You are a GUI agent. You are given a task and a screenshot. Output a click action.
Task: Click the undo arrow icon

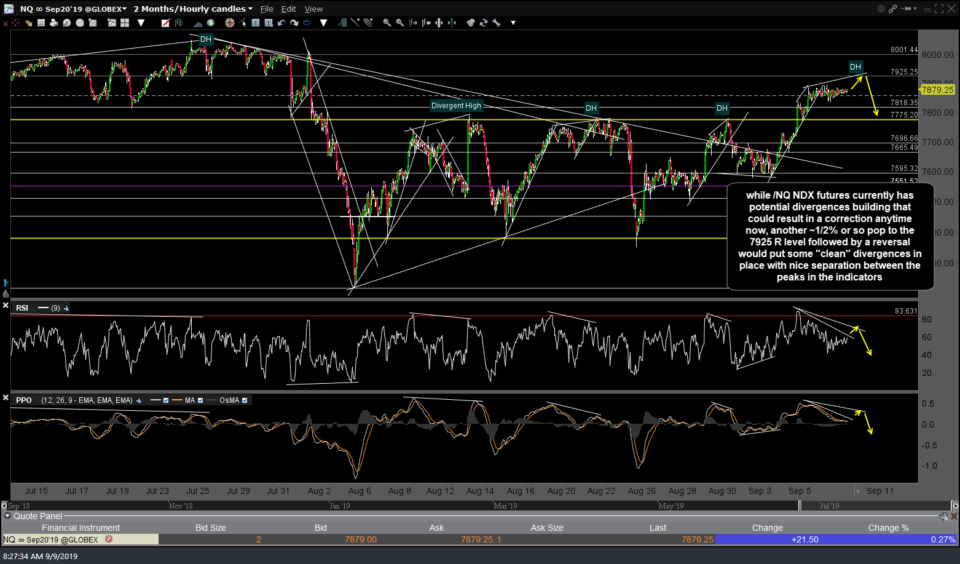282,23
